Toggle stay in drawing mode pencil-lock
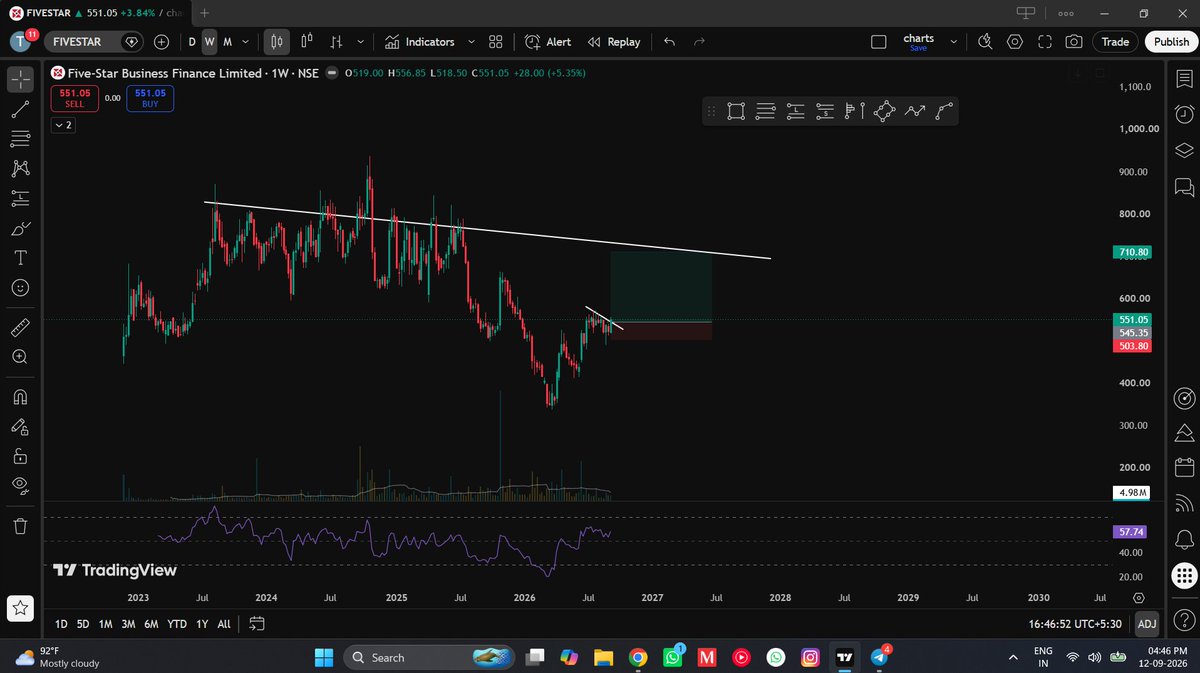 [20, 426]
